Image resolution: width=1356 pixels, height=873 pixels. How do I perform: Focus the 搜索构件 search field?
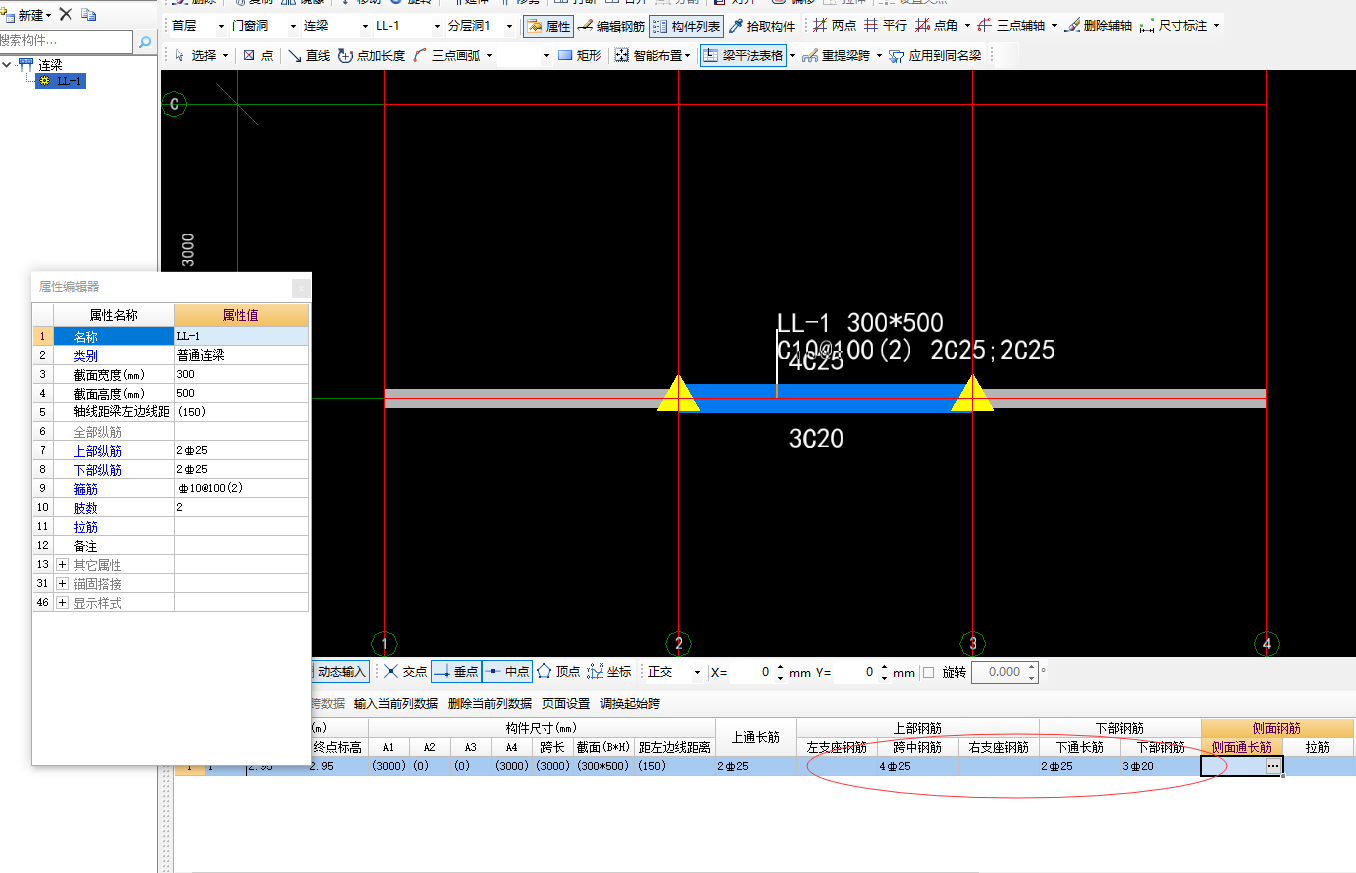click(x=66, y=42)
